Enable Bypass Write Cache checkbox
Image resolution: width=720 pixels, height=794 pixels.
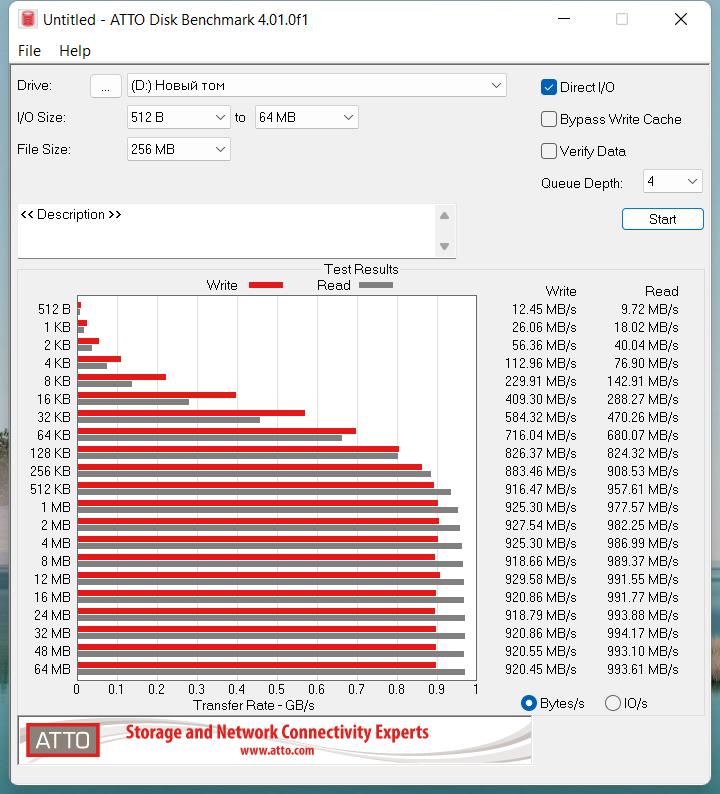(x=549, y=119)
